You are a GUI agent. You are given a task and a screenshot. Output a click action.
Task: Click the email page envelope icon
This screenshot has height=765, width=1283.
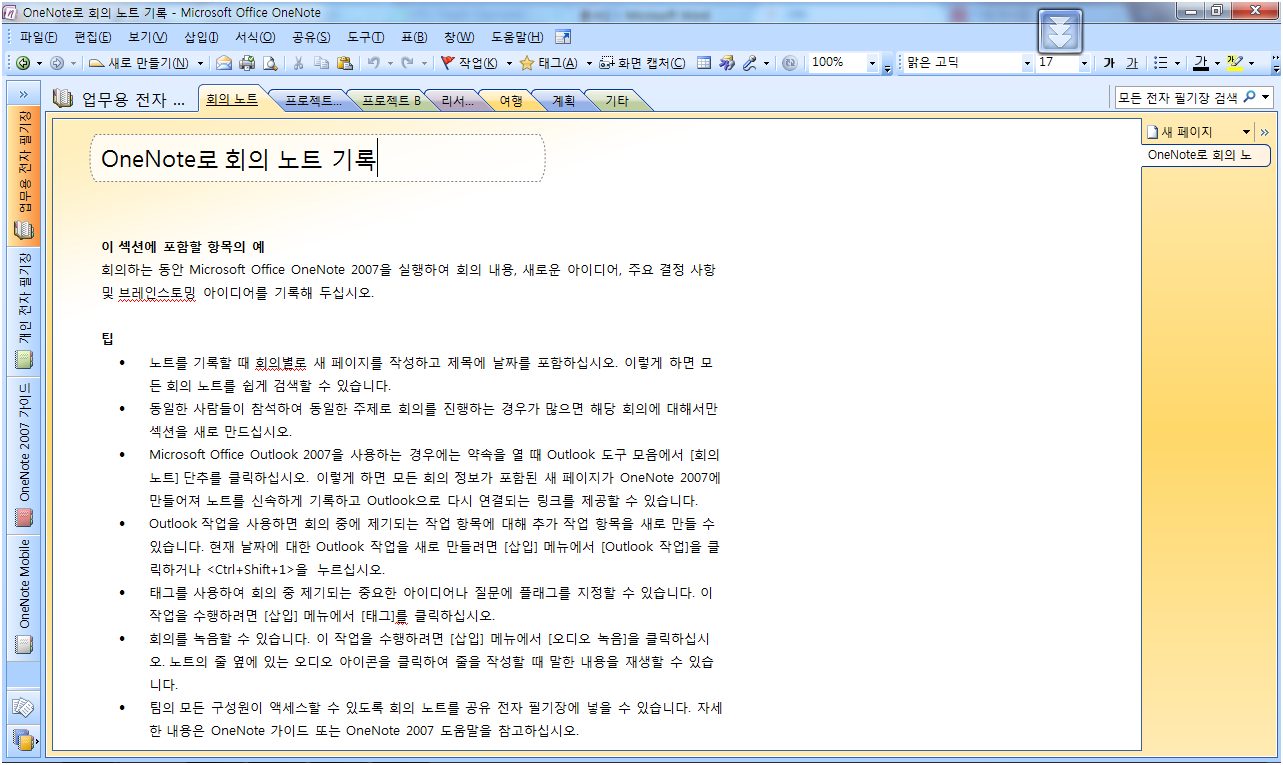click(x=224, y=63)
